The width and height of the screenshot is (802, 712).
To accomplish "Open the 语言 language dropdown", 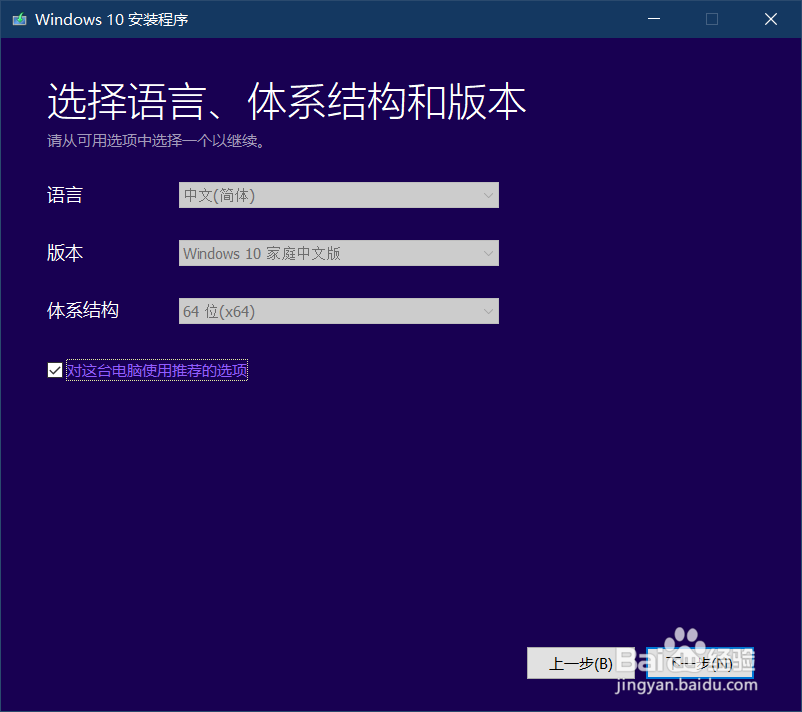I will [x=339, y=195].
